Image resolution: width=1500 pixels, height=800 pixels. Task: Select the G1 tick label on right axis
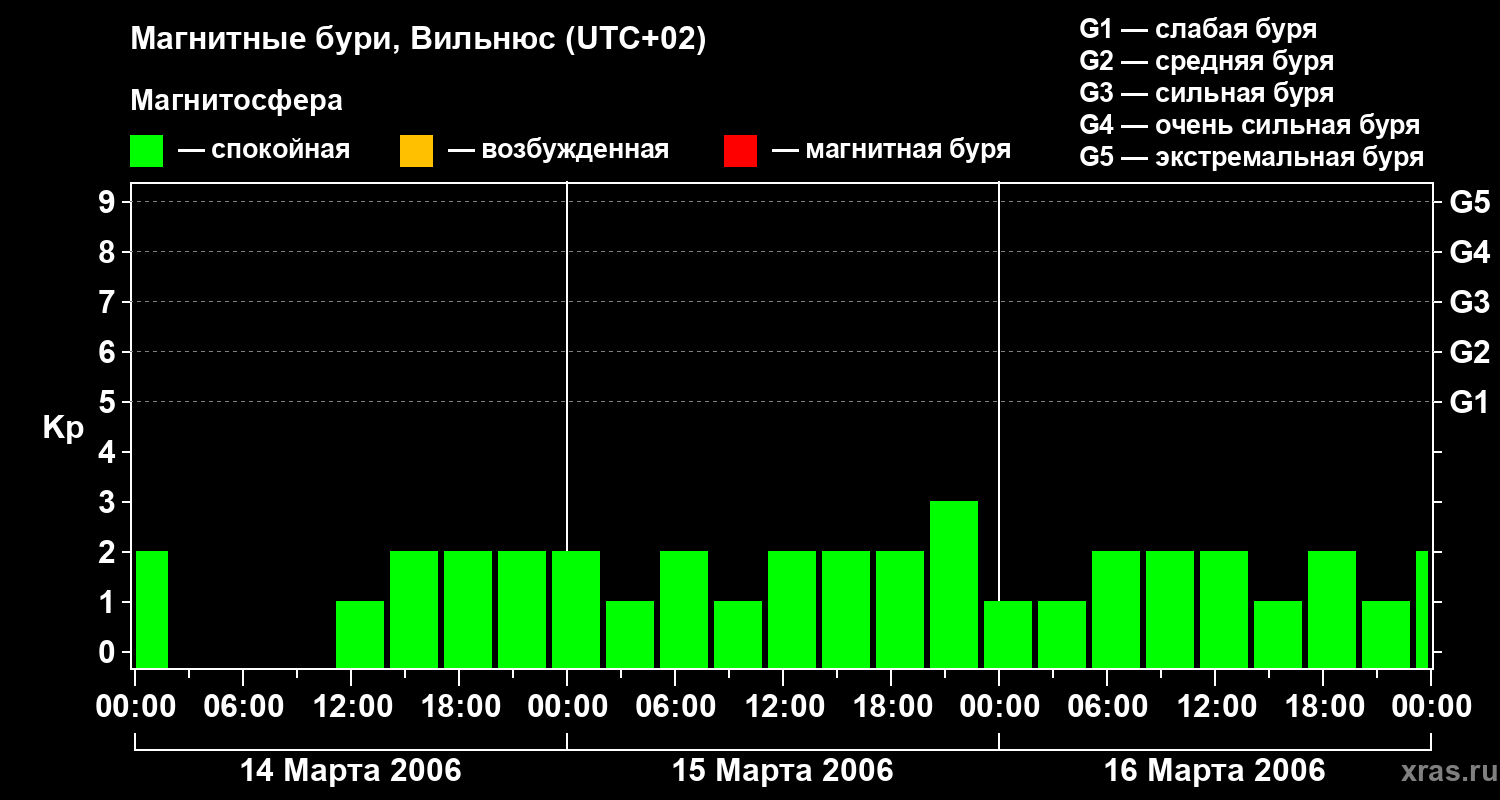point(1470,402)
